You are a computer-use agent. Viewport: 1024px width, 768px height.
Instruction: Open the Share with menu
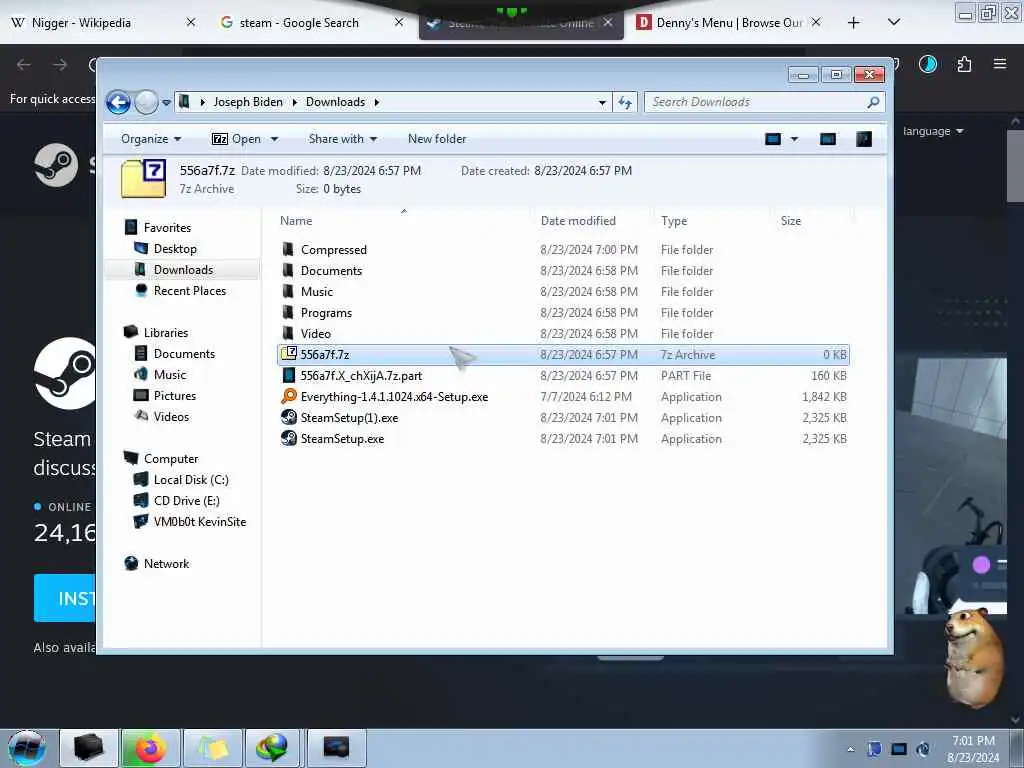[x=343, y=139]
